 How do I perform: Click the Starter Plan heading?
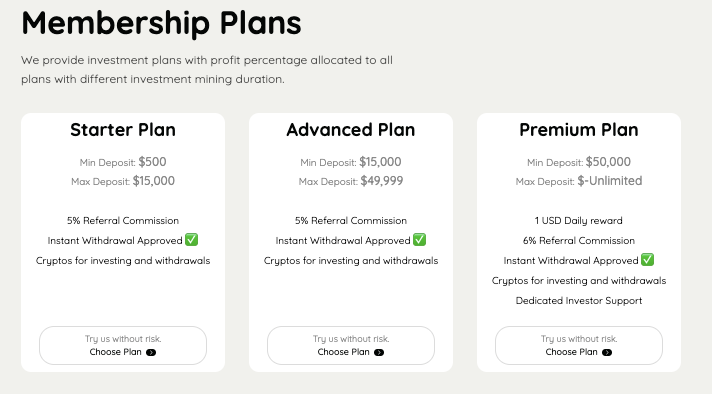point(123,130)
